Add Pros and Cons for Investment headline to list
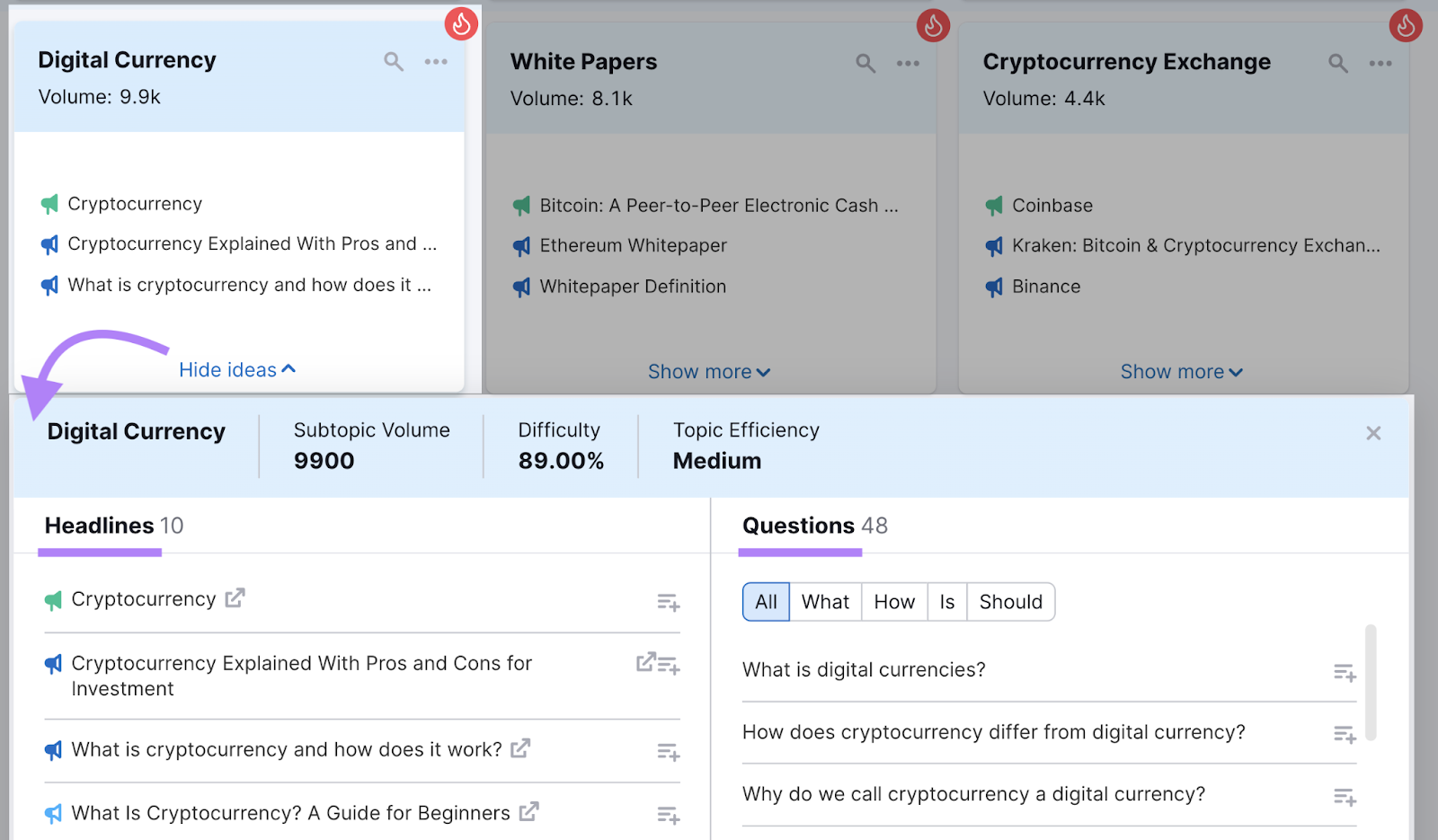The width and height of the screenshot is (1438, 840). click(x=669, y=665)
